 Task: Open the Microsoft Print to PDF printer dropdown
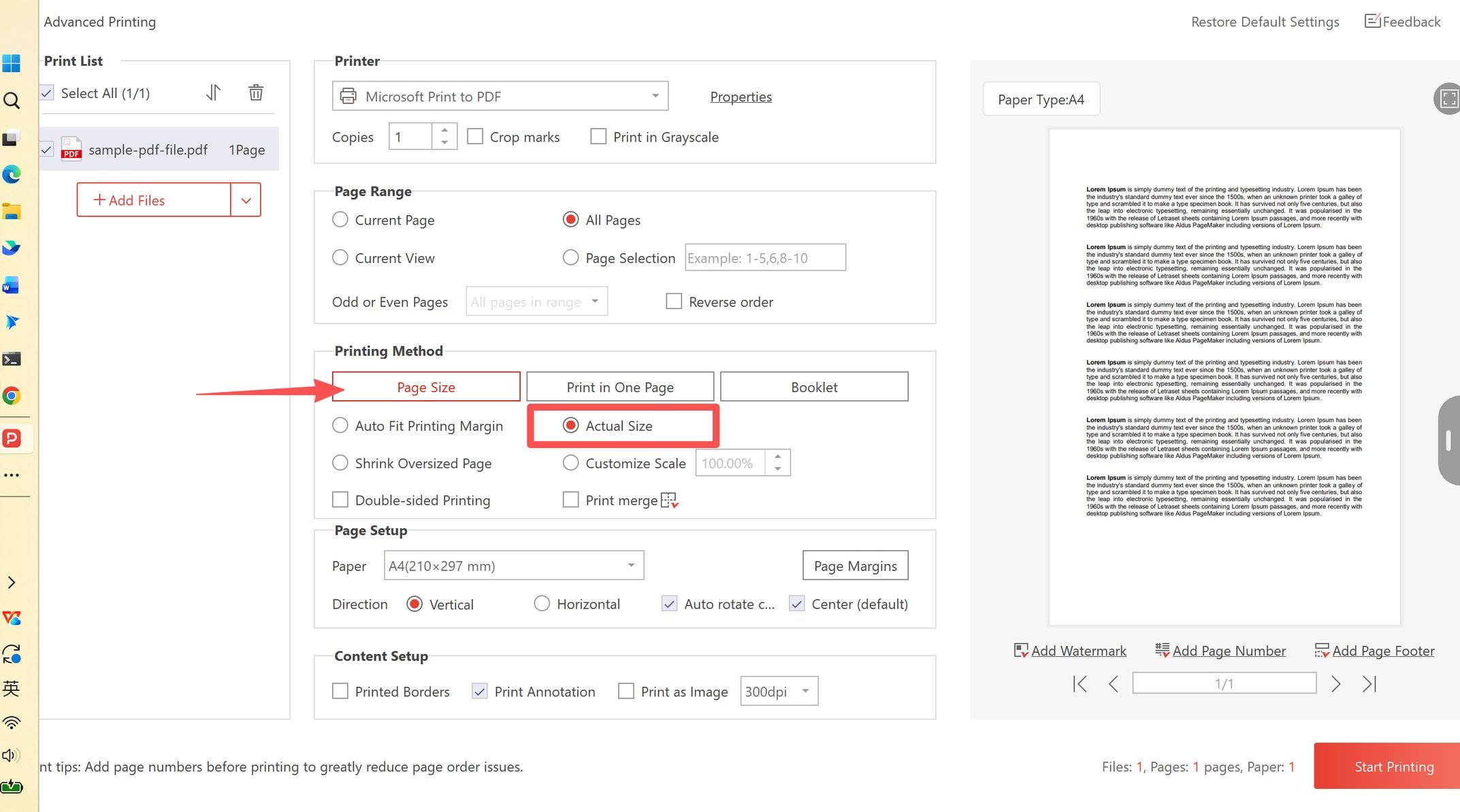coord(500,96)
